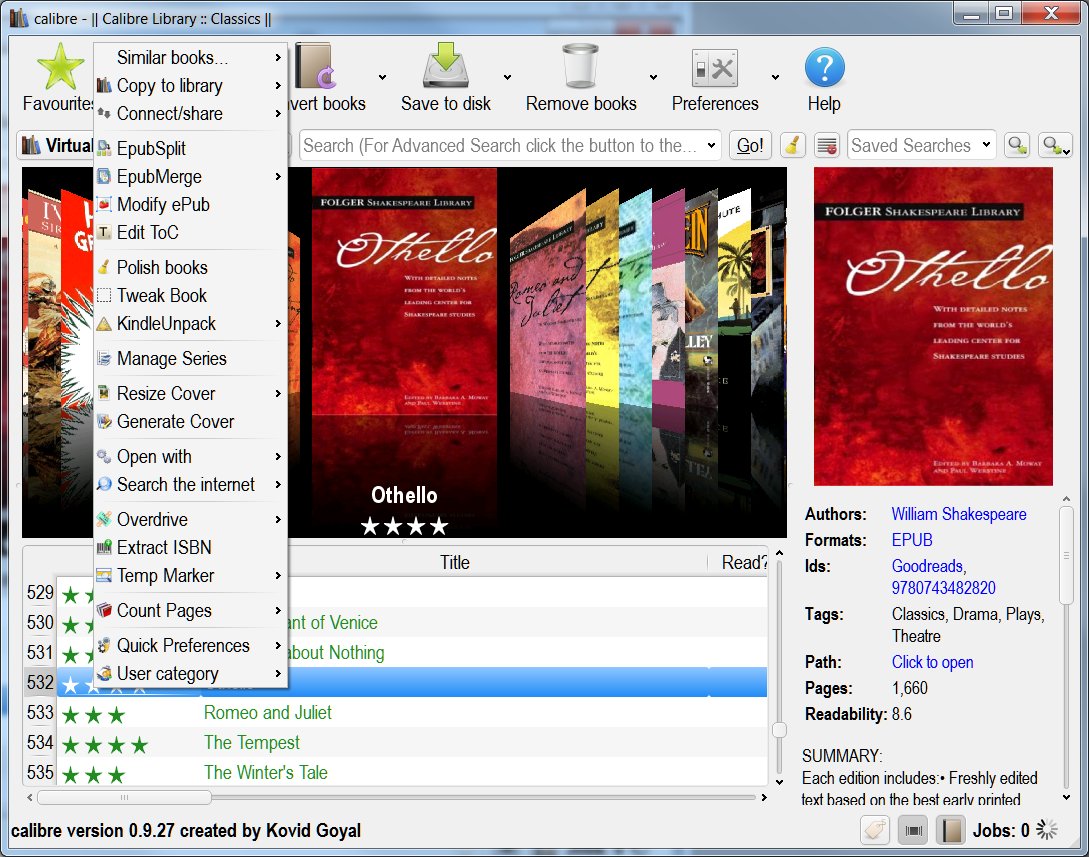Image resolution: width=1089 pixels, height=857 pixels.
Task: Toggle the Book Details button in the status bar
Action: pos(951,830)
